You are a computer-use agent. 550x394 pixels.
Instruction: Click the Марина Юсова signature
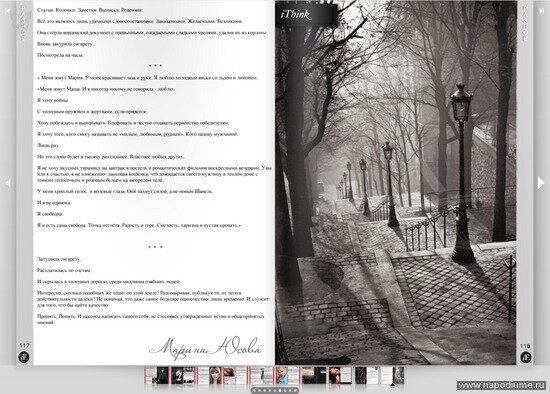click(x=206, y=348)
